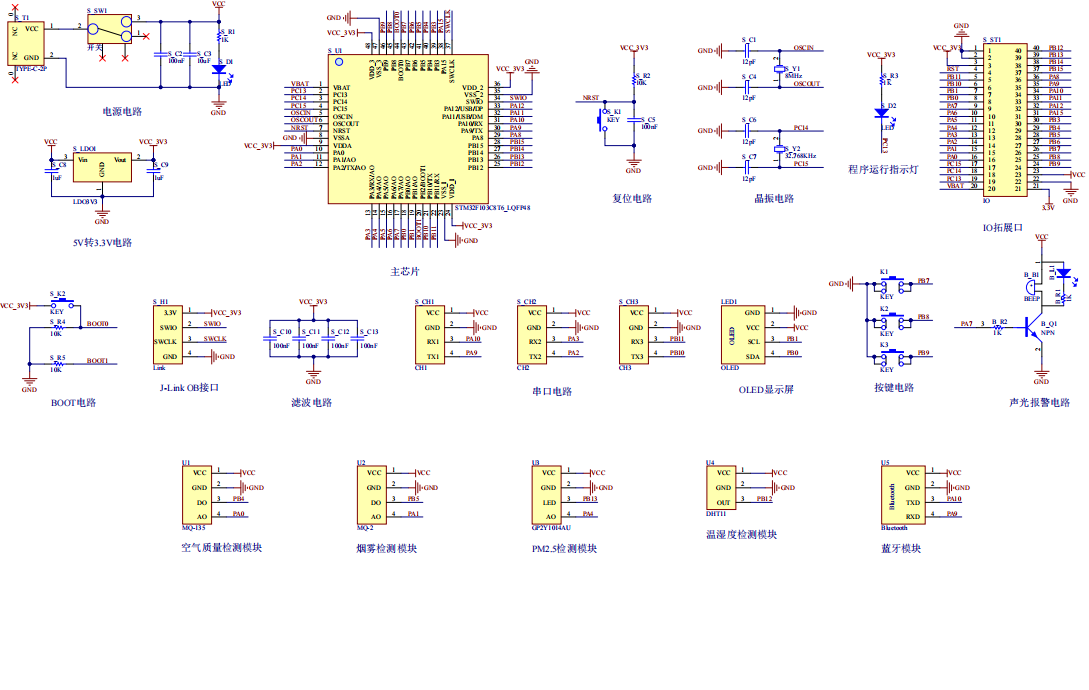This screenshot has width=1089, height=690.
Task: Click the 'J-Link OB接口' section label
Action: pos(189,388)
